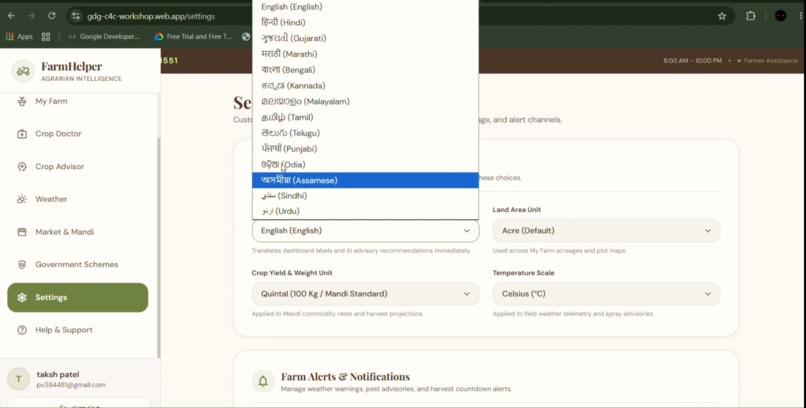Click the Market & Mandi shop icon
The image size is (806, 408).
pyautogui.click(x=22, y=232)
